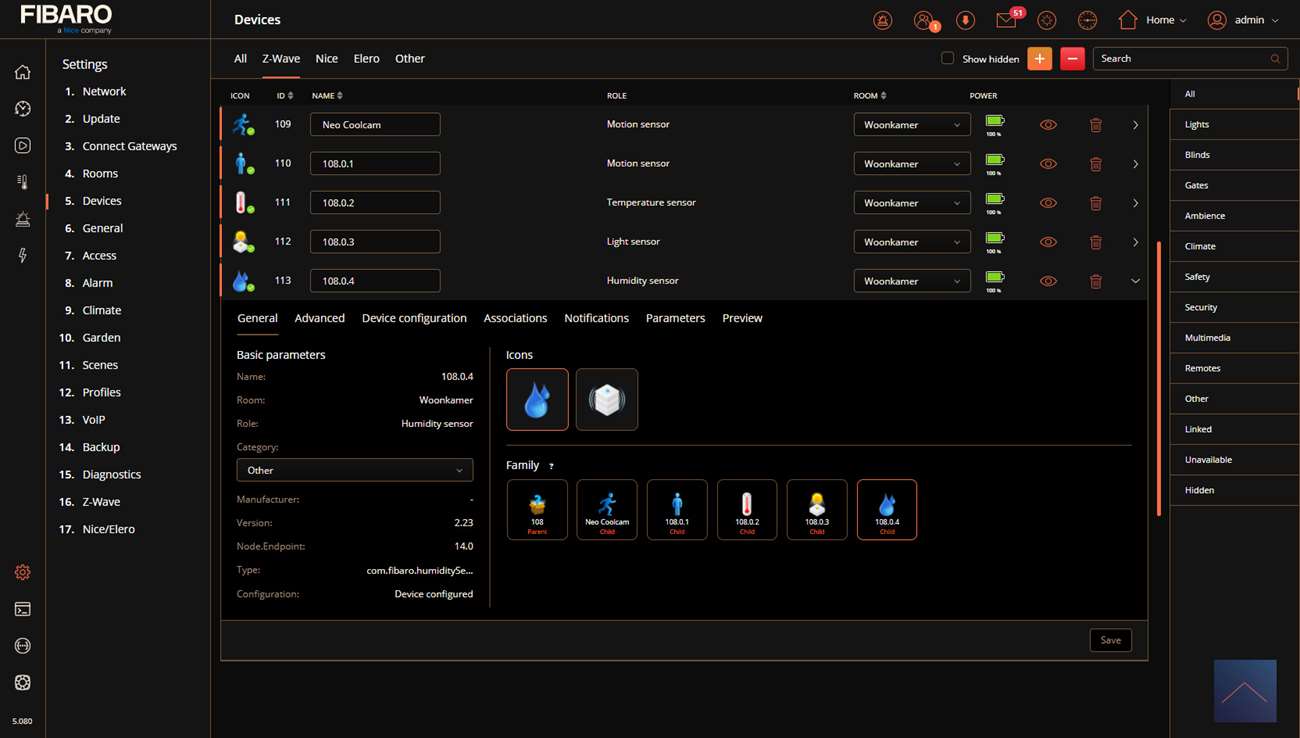
Task: Click the orange add device plus button
Action: 1039,59
